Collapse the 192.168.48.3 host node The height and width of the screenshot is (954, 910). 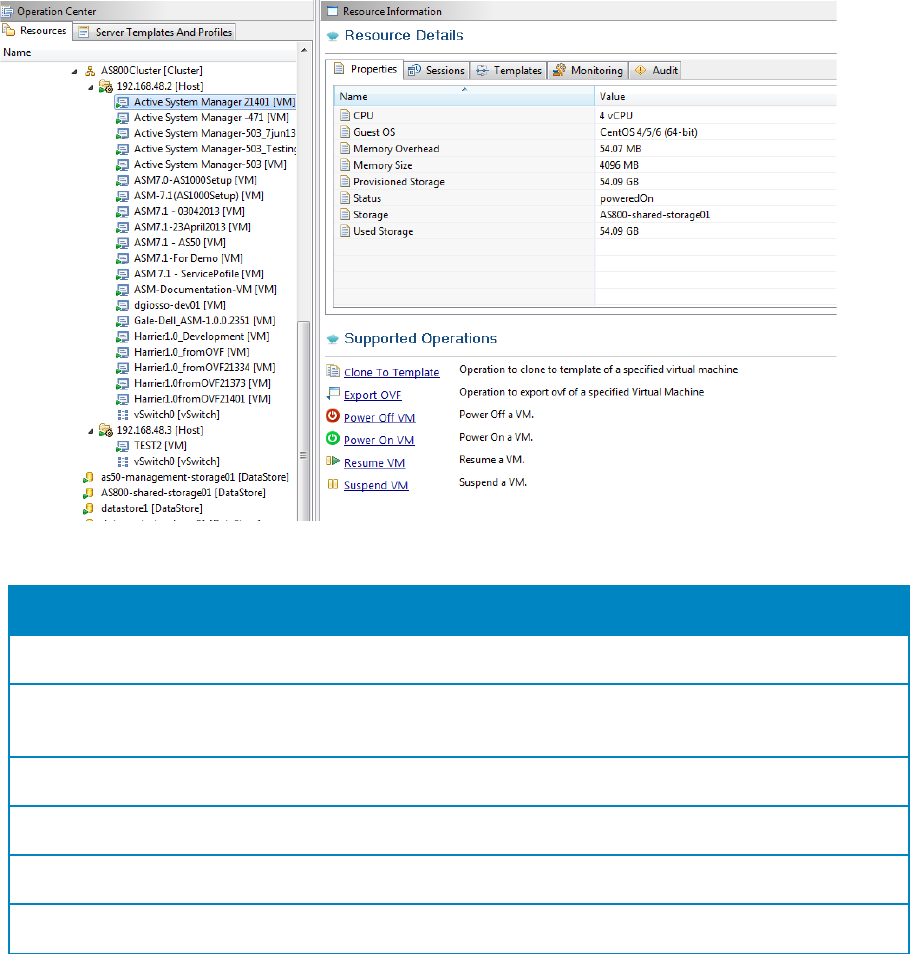[91, 430]
